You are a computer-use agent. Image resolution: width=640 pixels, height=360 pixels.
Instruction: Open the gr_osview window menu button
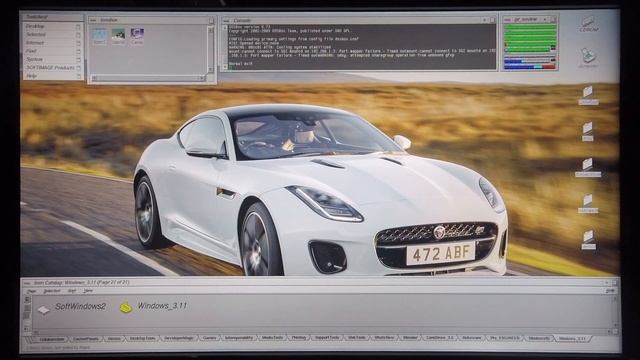pos(507,20)
